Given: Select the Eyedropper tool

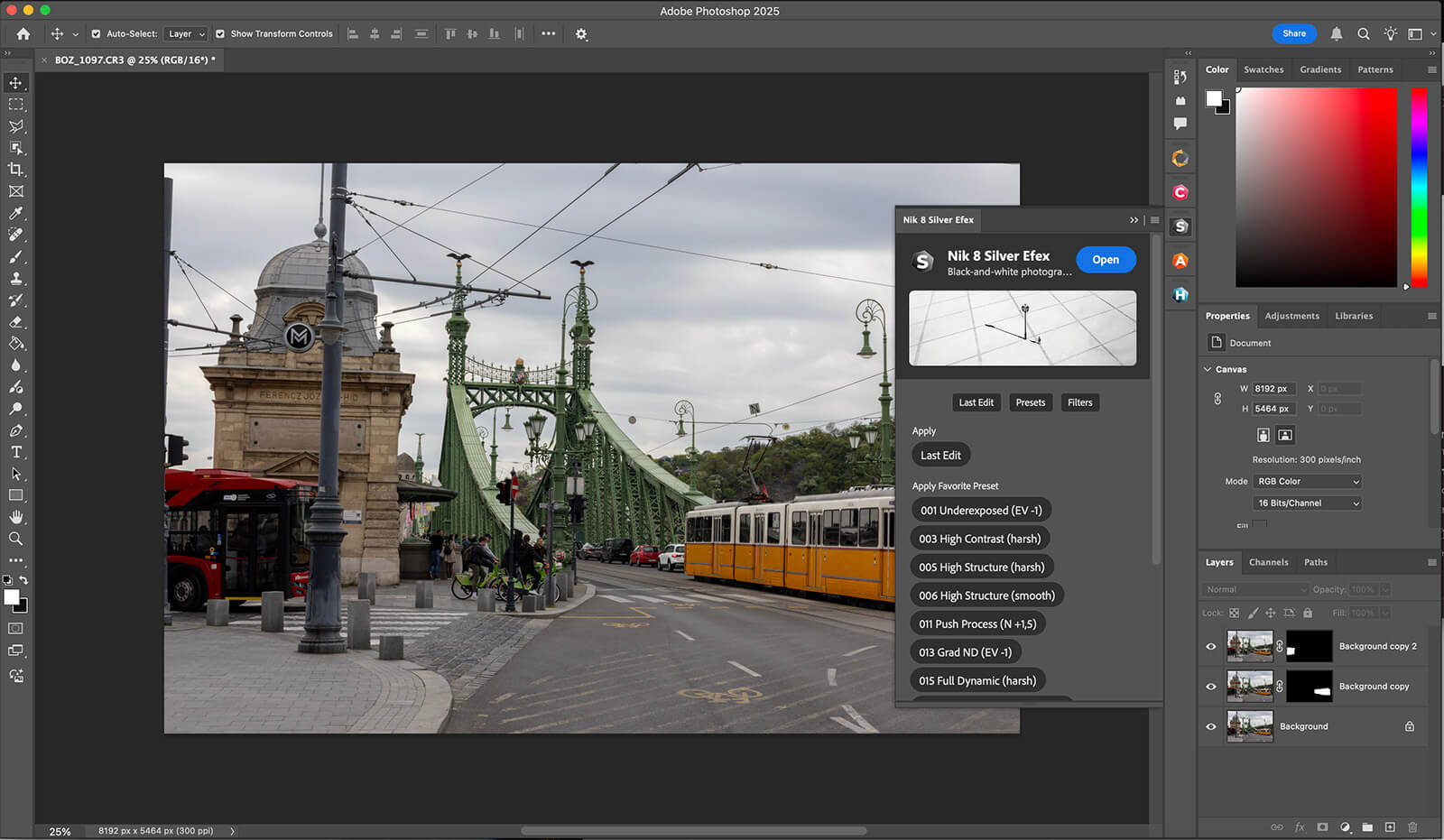Looking at the screenshot, I should [16, 213].
